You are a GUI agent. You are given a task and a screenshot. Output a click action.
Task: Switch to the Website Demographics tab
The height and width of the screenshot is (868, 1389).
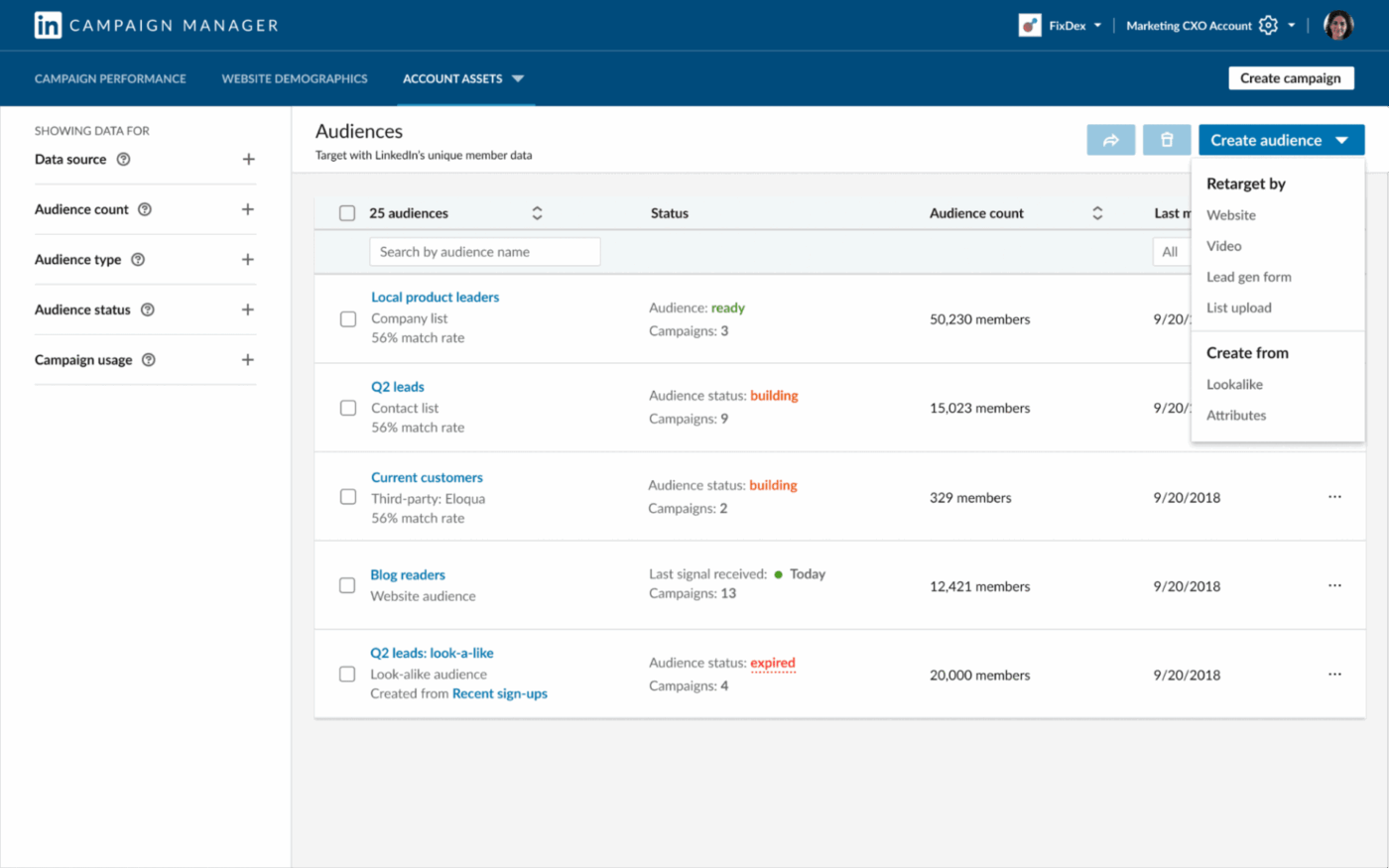point(295,78)
